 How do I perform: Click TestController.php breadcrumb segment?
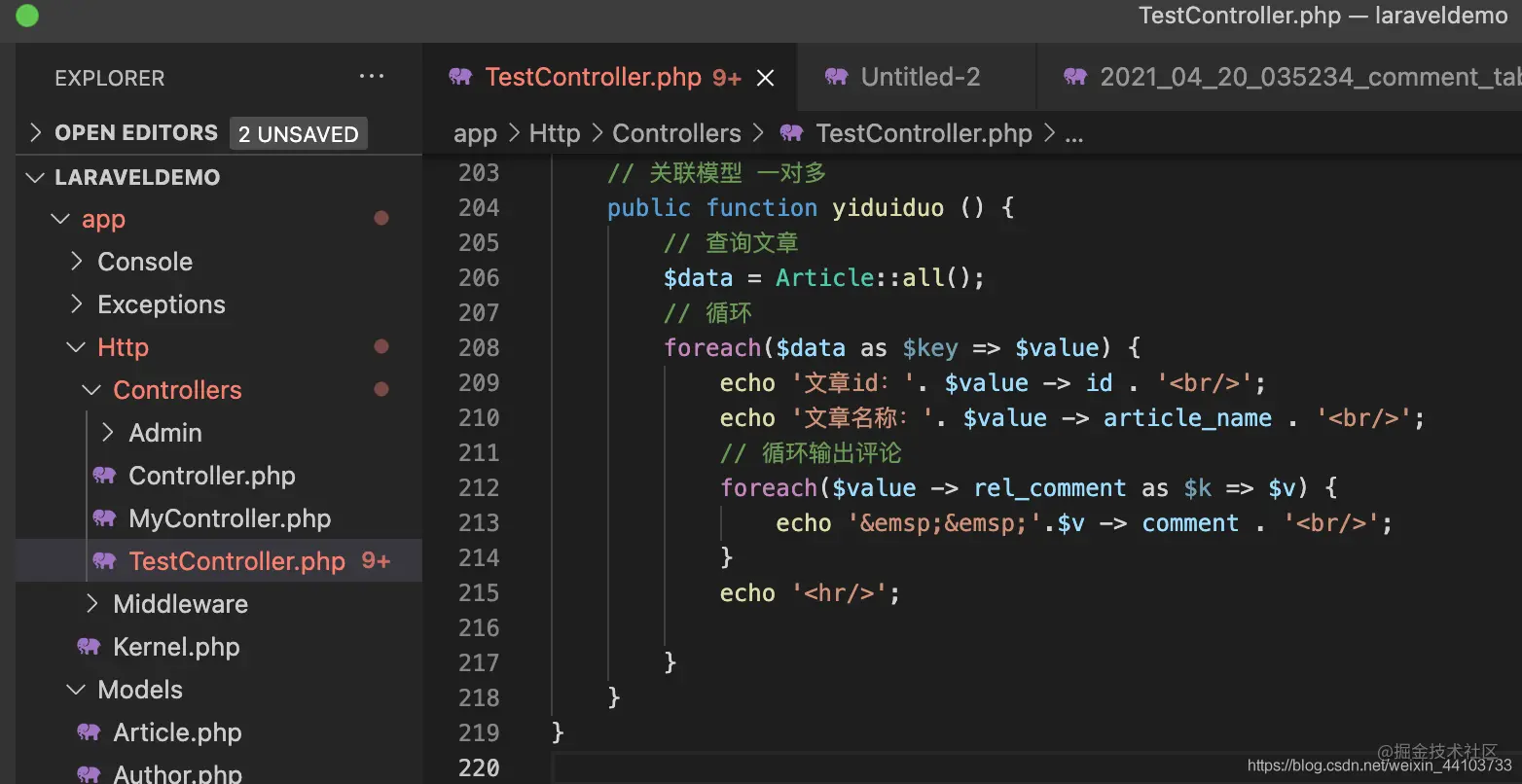pyautogui.click(x=924, y=133)
